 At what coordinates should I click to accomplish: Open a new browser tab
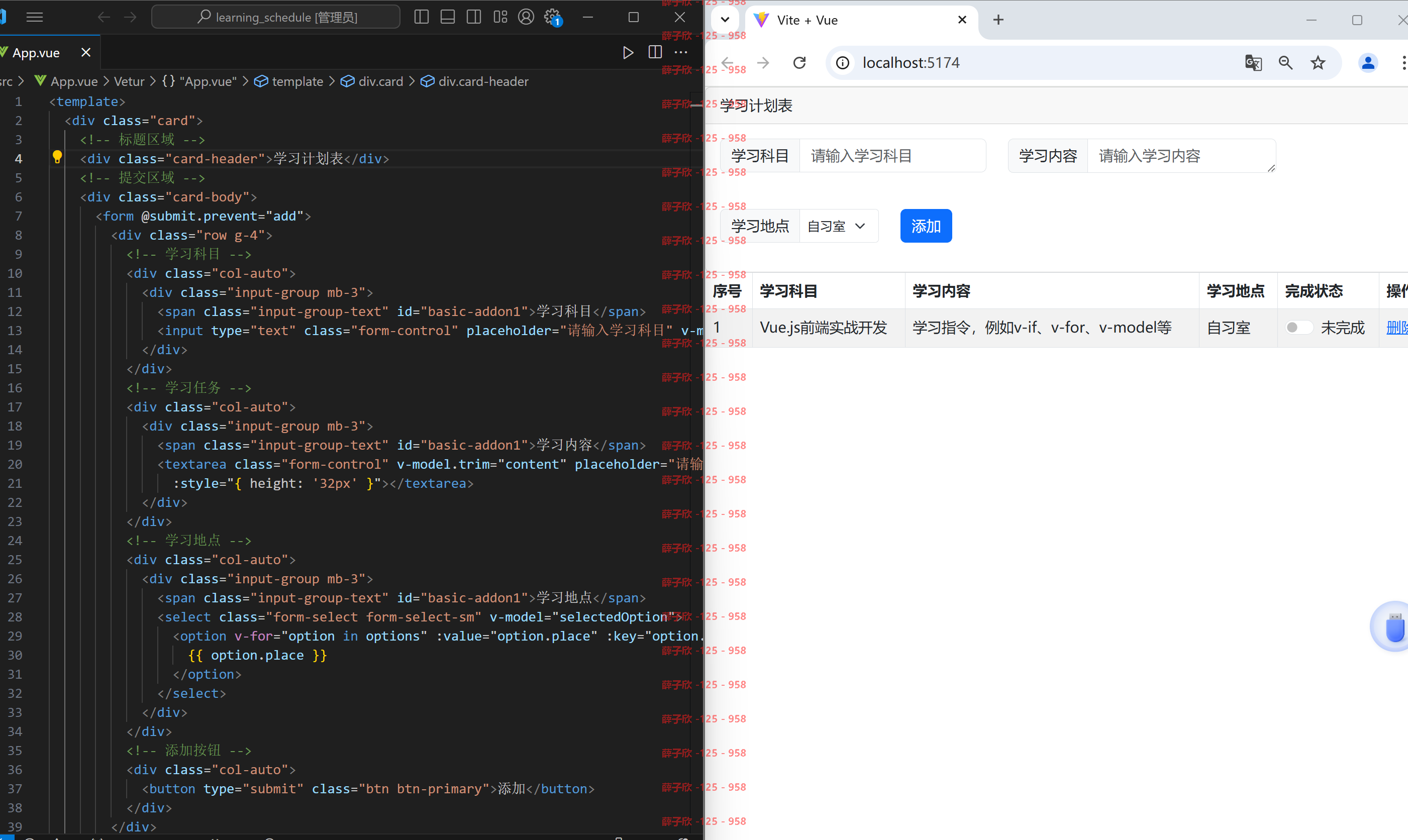click(998, 20)
